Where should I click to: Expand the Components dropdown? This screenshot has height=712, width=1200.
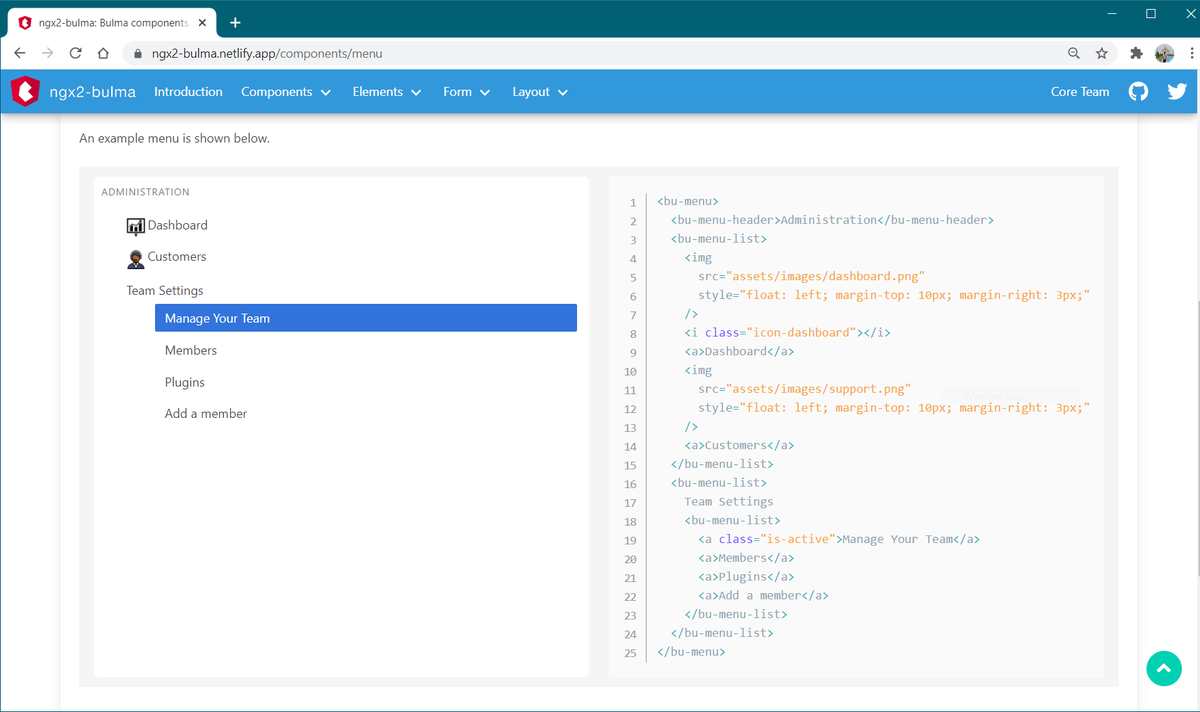coord(286,91)
